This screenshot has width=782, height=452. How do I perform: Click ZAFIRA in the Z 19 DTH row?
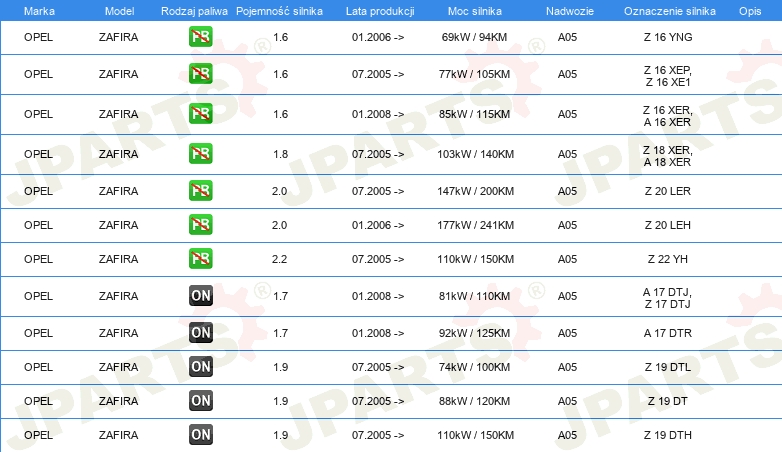[118, 435]
